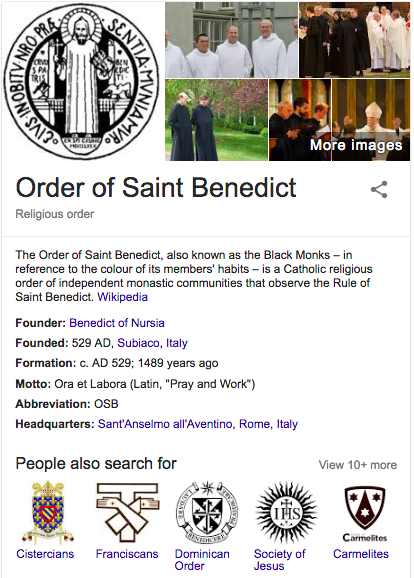Image resolution: width=414 pixels, height=578 pixels.
Task: Click the Franciscans Tau cross emblem
Action: (x=128, y=512)
